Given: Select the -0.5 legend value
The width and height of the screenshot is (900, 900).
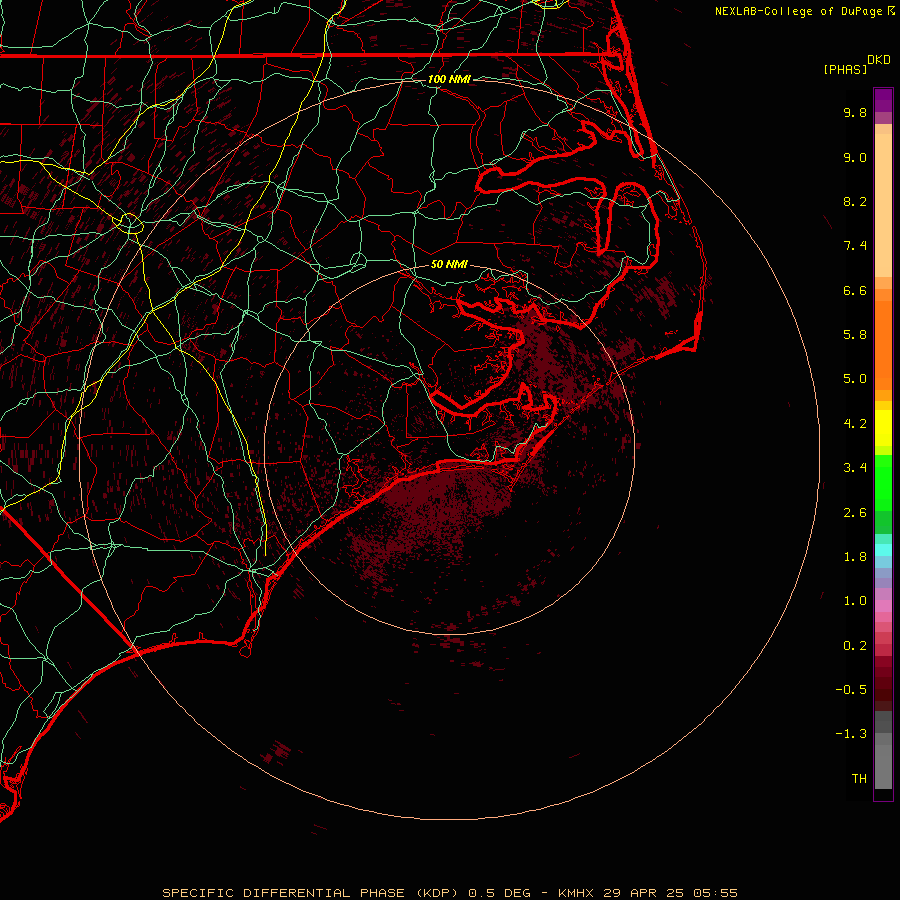Looking at the screenshot, I should (x=851, y=690).
